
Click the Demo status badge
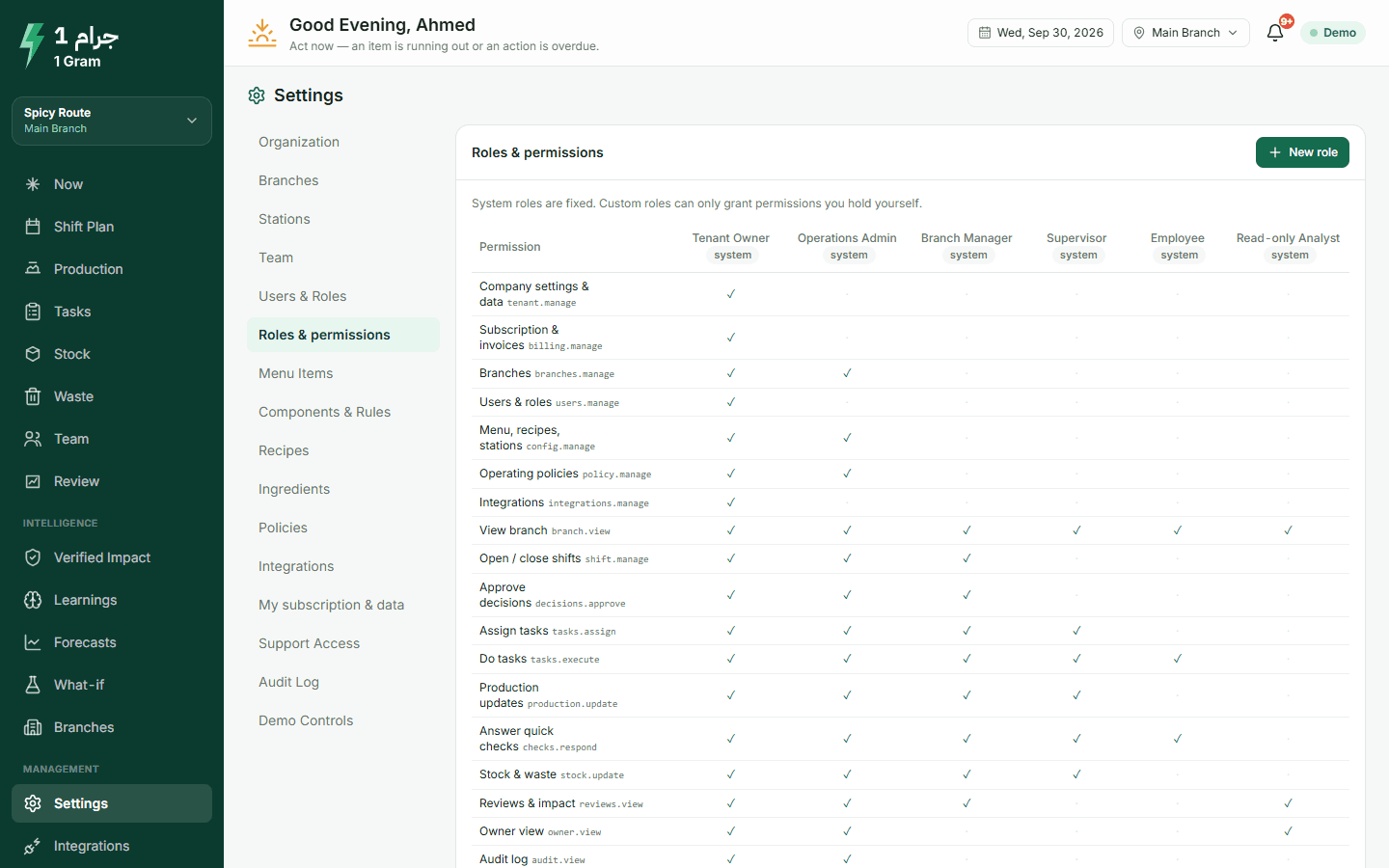[x=1333, y=33]
